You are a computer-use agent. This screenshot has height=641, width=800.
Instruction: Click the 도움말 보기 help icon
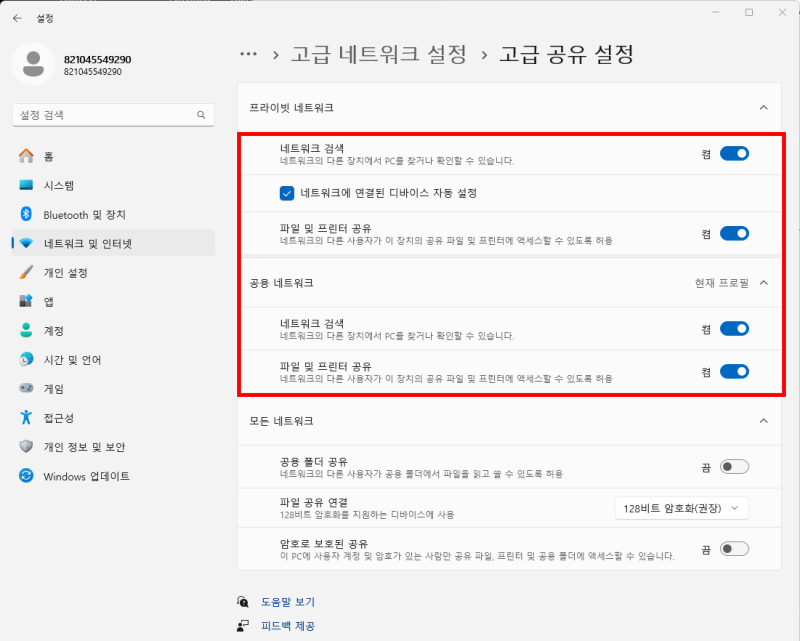[x=243, y=602]
